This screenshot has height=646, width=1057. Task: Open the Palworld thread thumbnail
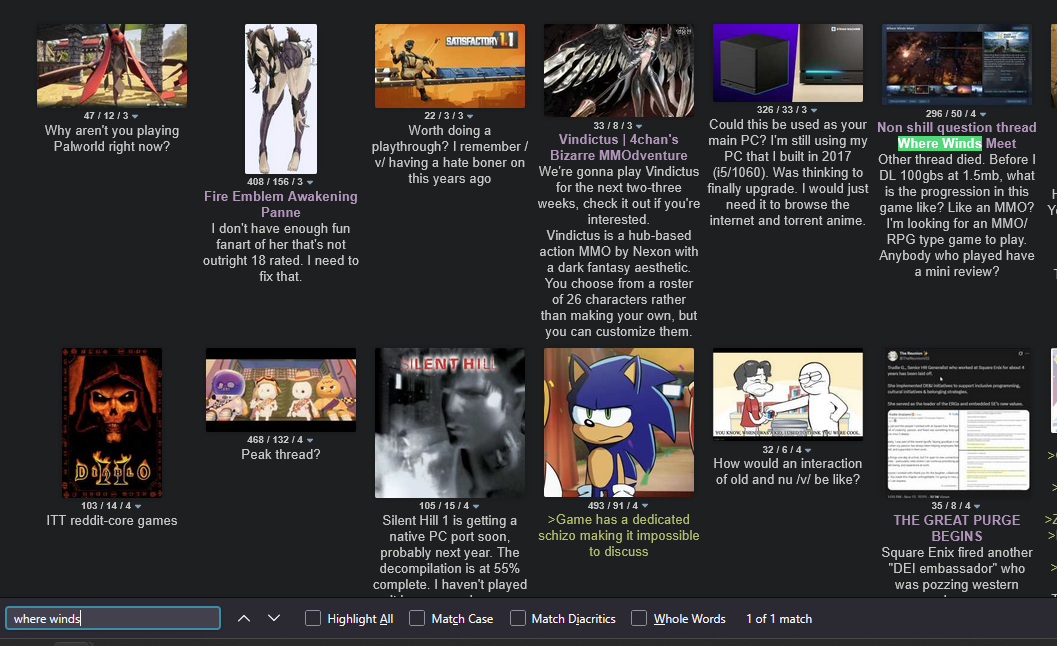click(x=112, y=65)
